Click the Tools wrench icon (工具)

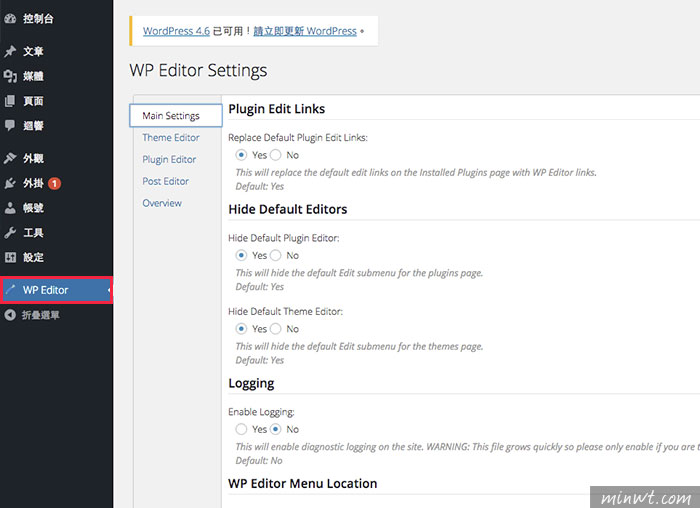pos(10,233)
